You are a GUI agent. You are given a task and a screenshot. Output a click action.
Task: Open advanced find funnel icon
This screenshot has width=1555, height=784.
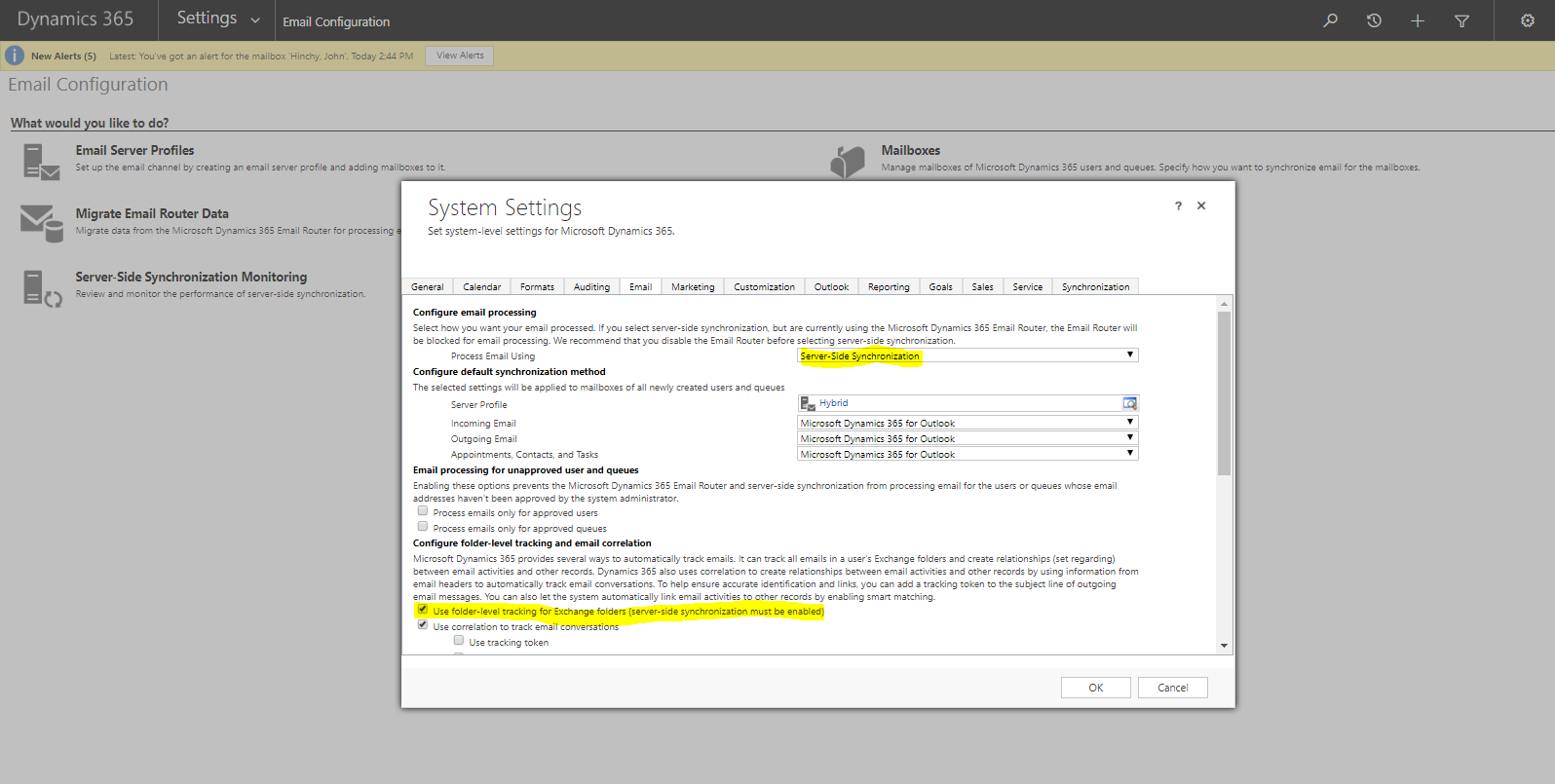click(x=1461, y=20)
